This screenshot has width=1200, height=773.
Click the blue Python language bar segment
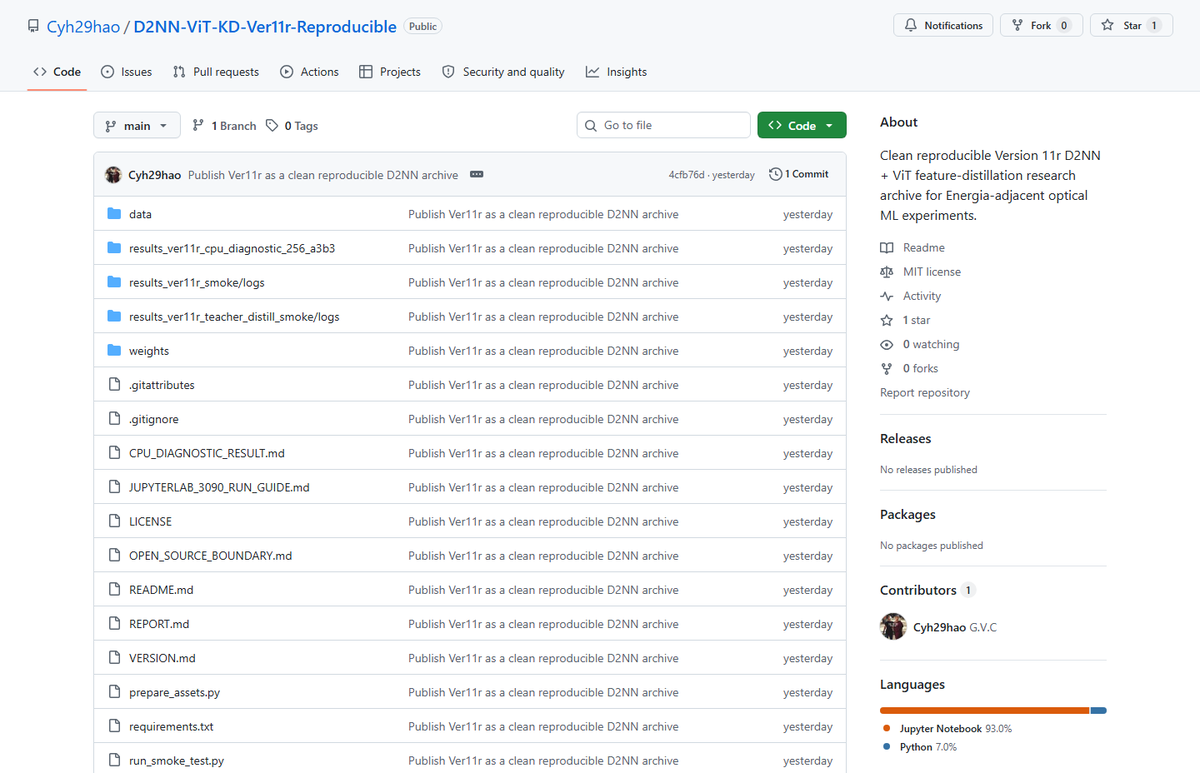[x=1099, y=711]
